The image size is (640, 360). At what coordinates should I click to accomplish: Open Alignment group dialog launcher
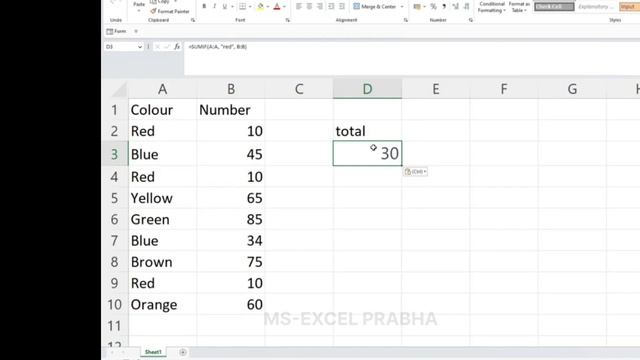click(x=406, y=20)
